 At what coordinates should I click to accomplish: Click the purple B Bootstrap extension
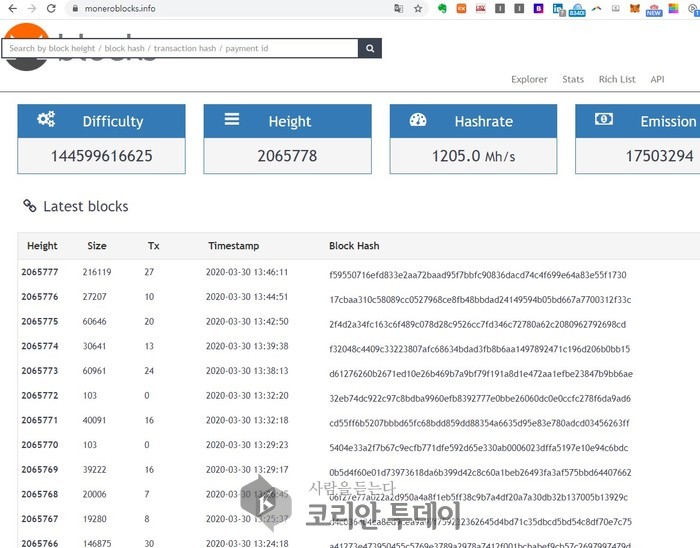tap(538, 8)
